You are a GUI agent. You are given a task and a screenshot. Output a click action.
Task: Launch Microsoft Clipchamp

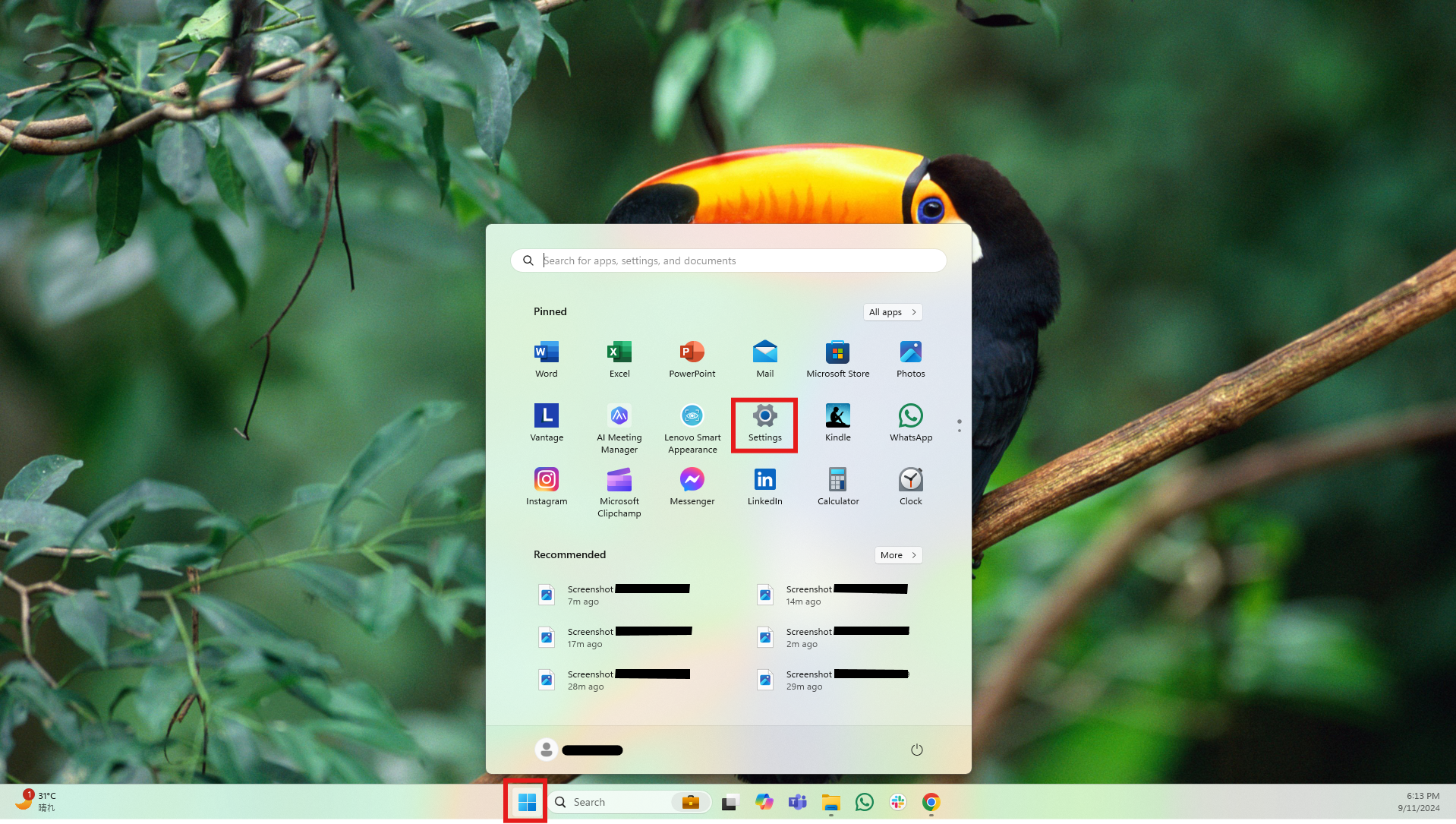(x=619, y=491)
